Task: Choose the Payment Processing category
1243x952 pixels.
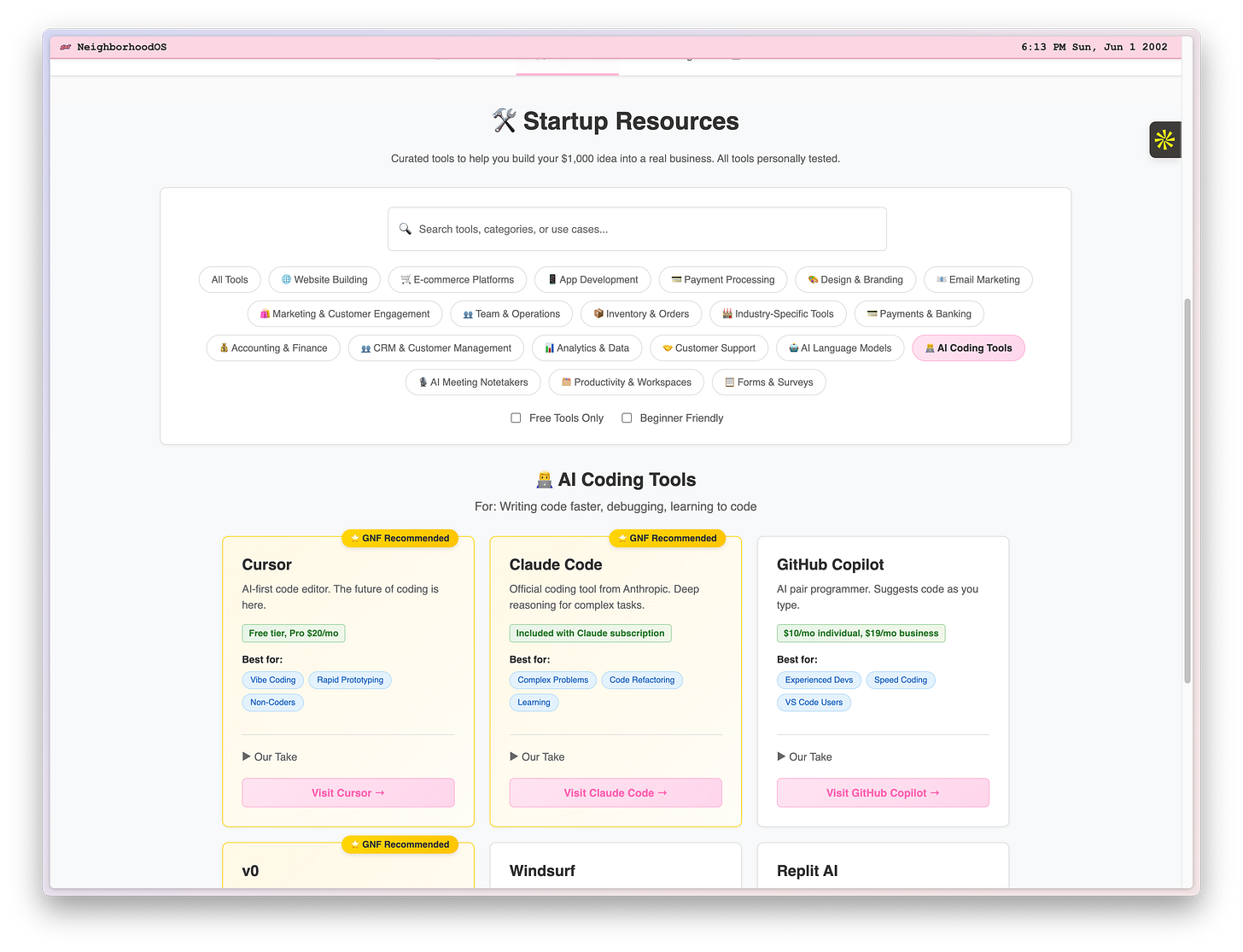Action: coord(723,279)
